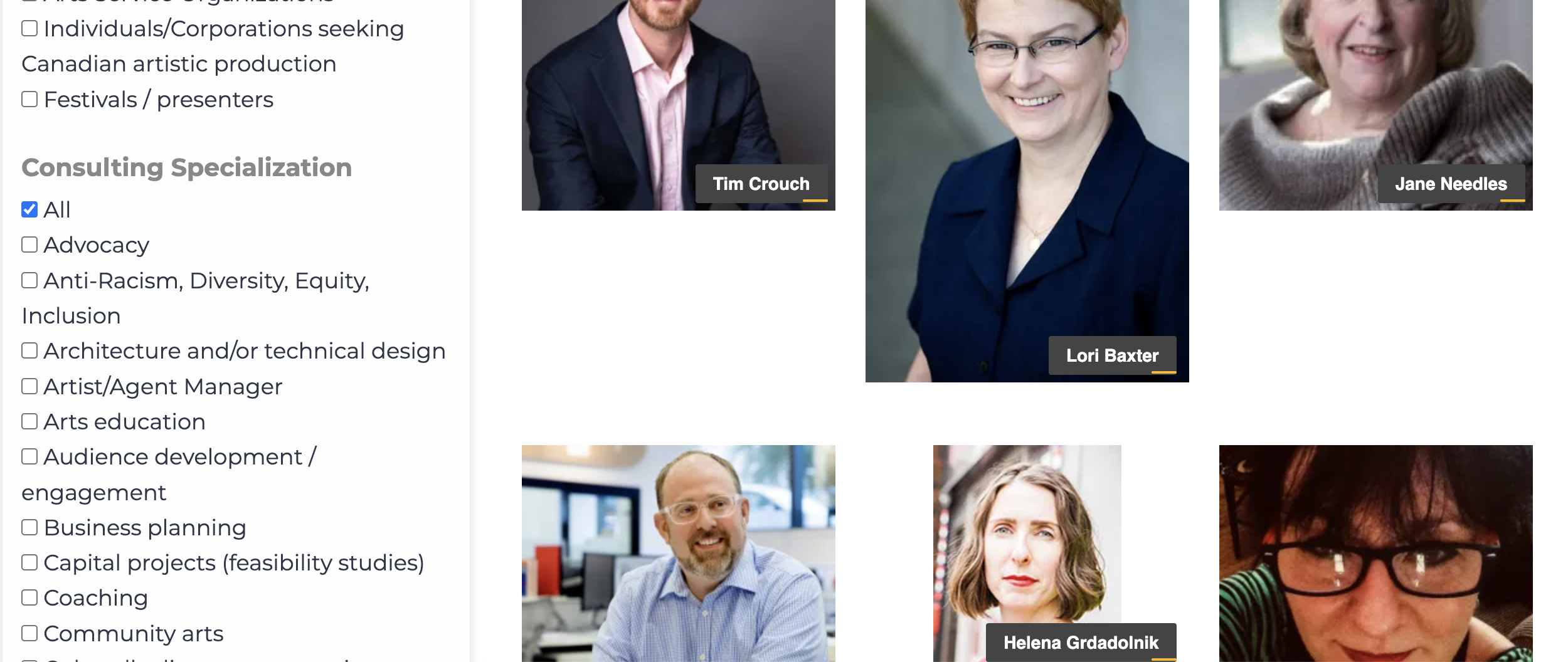
Task: Enable Individuals/Corporations seeking Canadian artistic production
Action: coord(29,28)
